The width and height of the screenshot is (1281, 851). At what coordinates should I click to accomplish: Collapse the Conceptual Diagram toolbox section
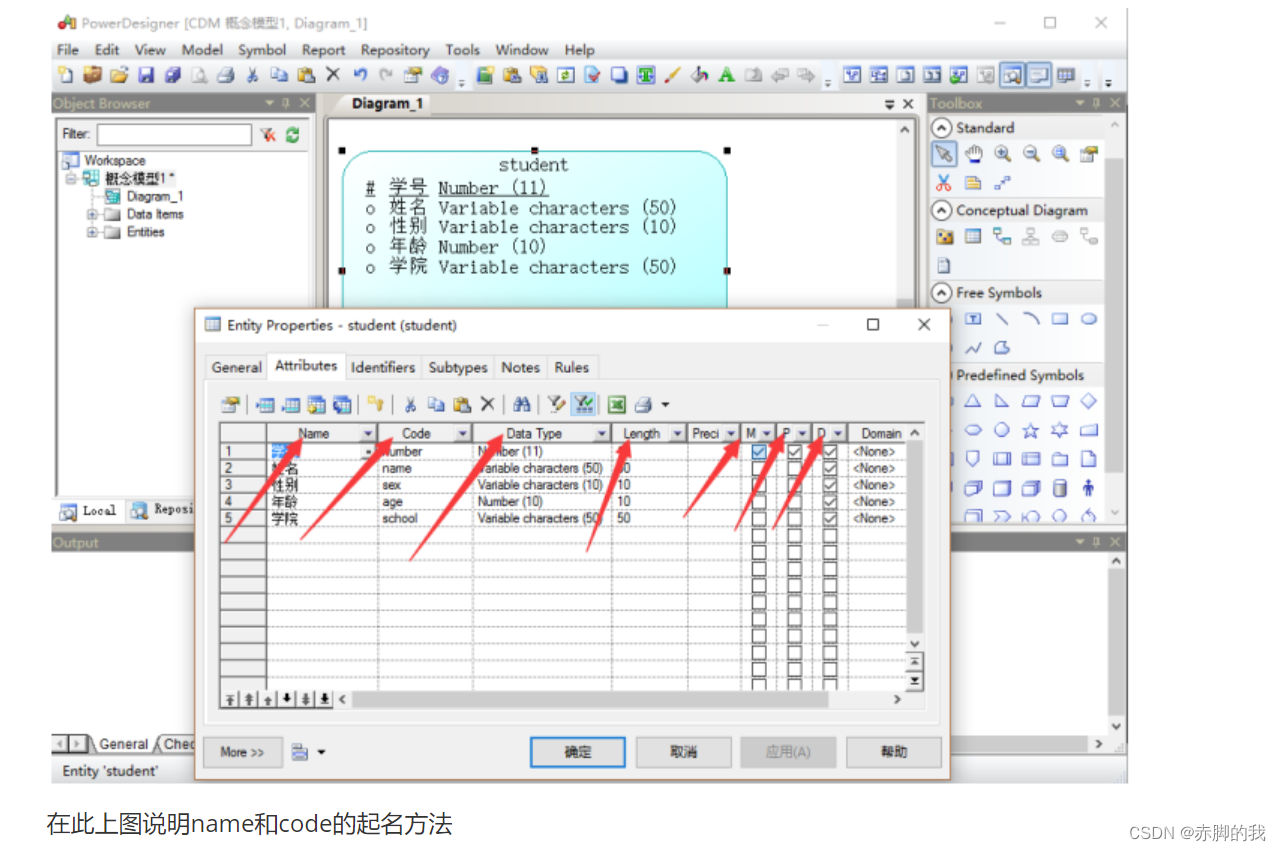pos(942,211)
